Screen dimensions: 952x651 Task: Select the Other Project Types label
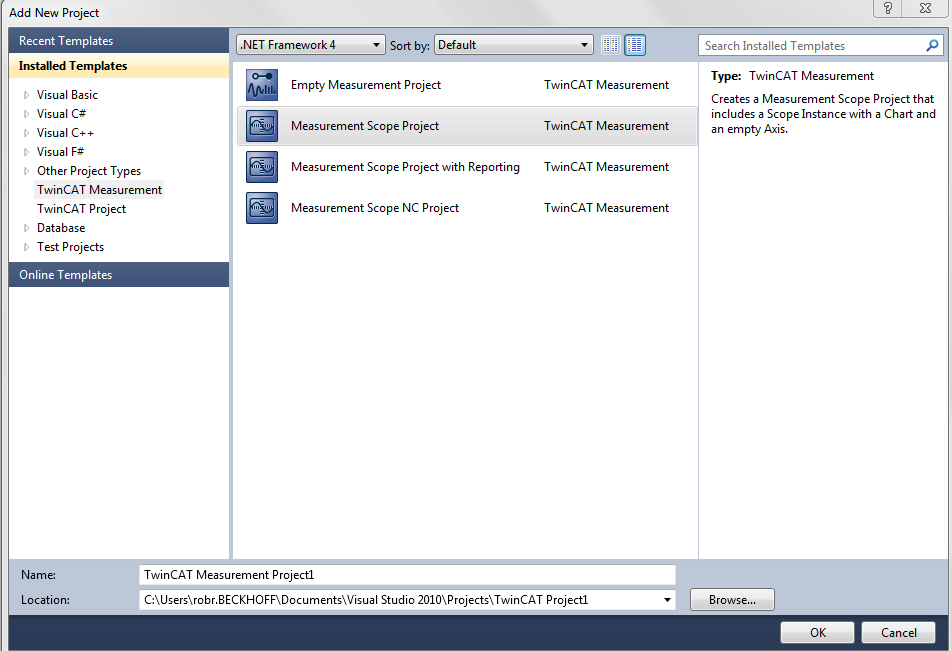[x=89, y=171]
